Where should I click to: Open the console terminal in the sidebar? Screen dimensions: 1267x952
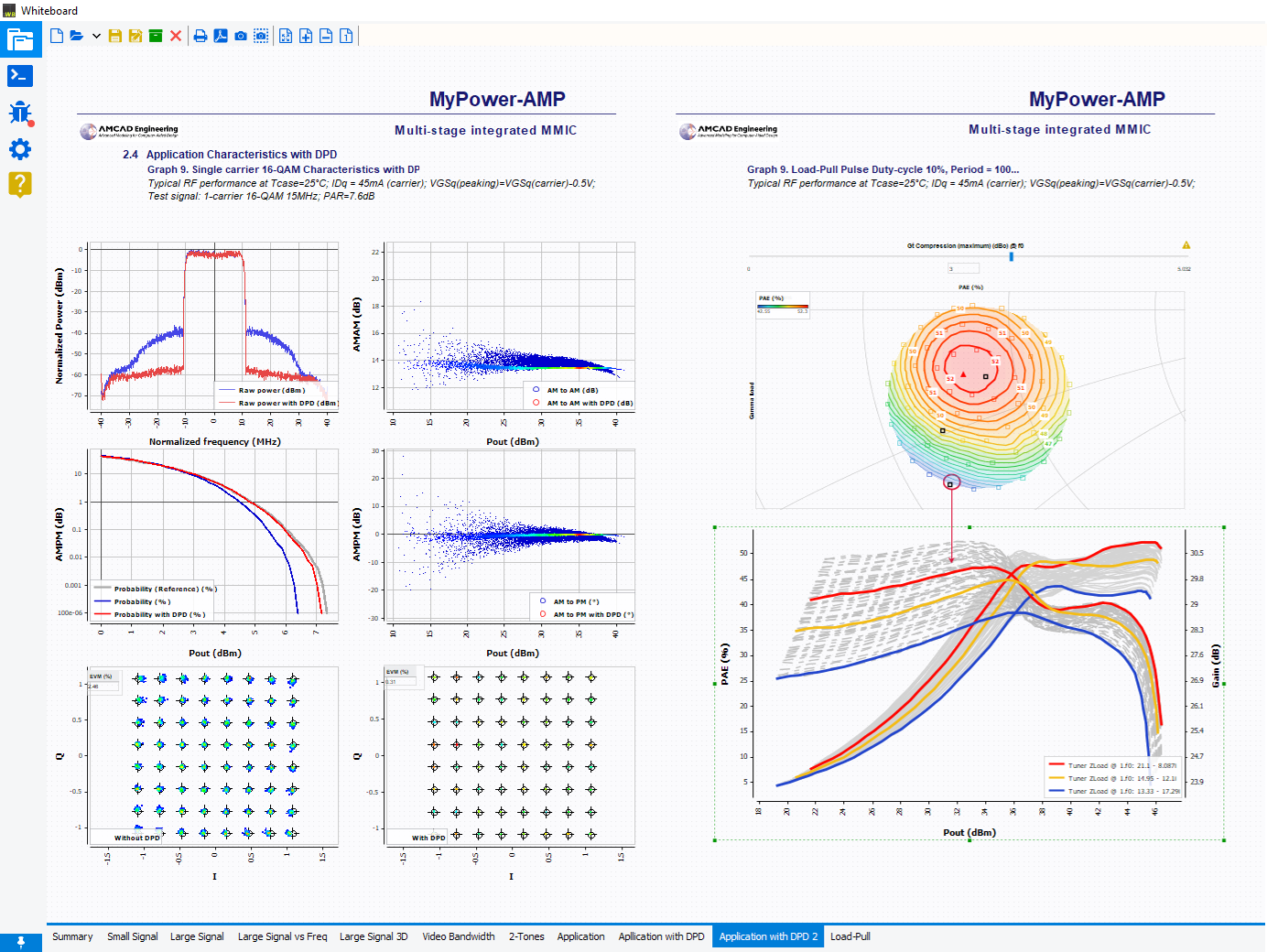pos(20,75)
